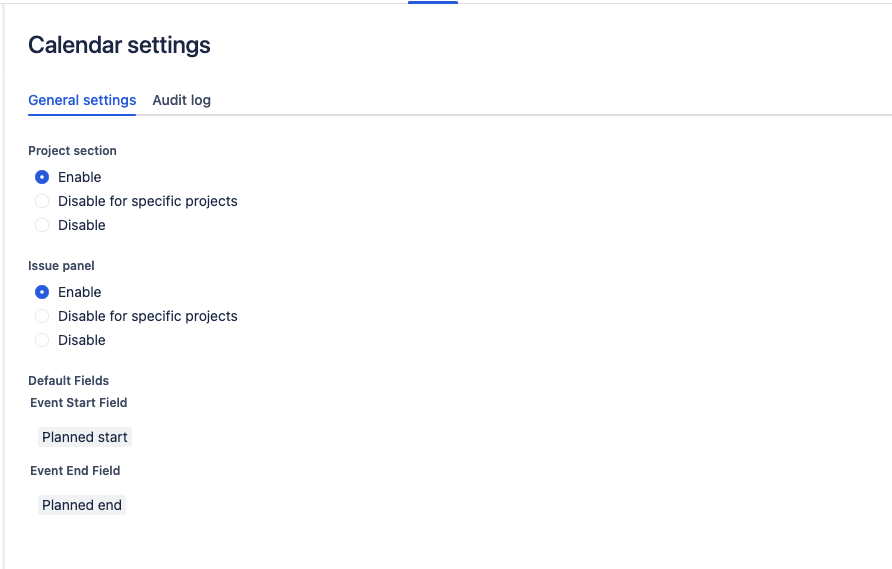Switch to the Audit log tab
The height and width of the screenshot is (569, 892).
tap(181, 100)
